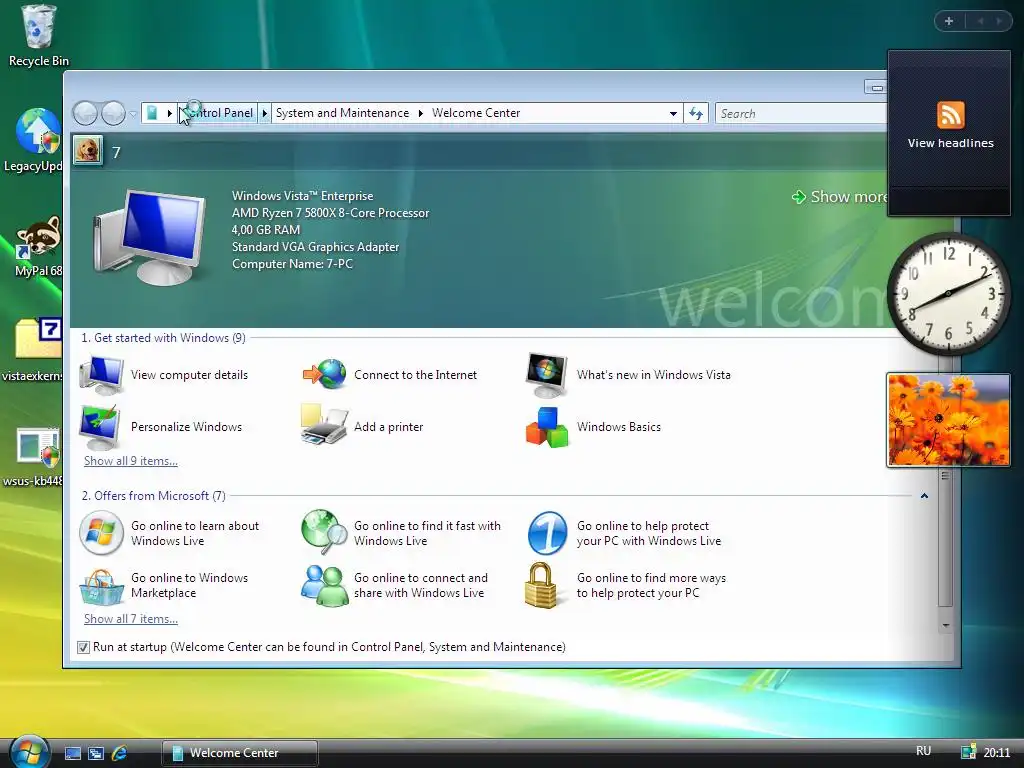
Task: Collapse the Offers from Microsoft section
Action: pyautogui.click(x=924, y=496)
